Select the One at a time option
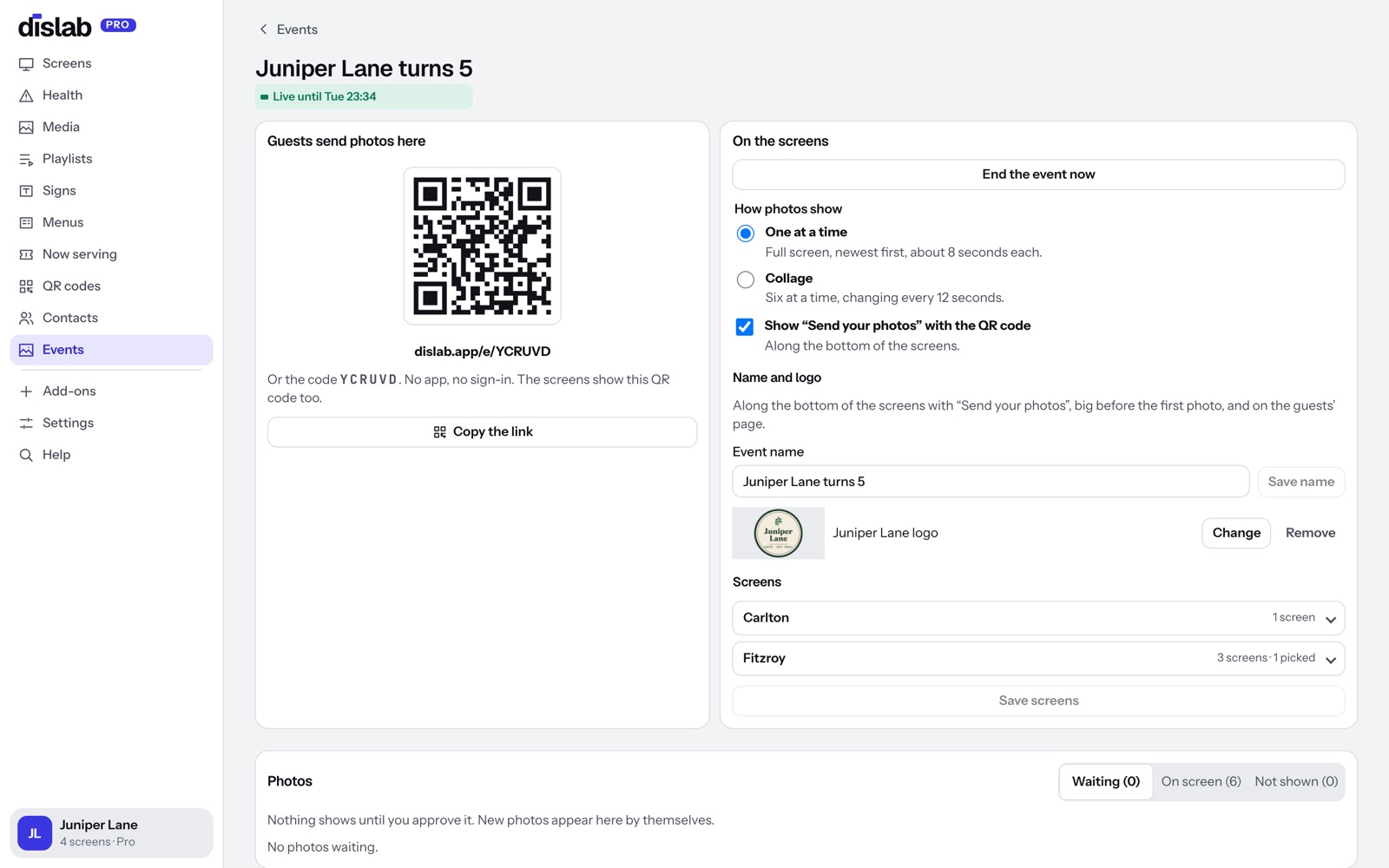 746,233
